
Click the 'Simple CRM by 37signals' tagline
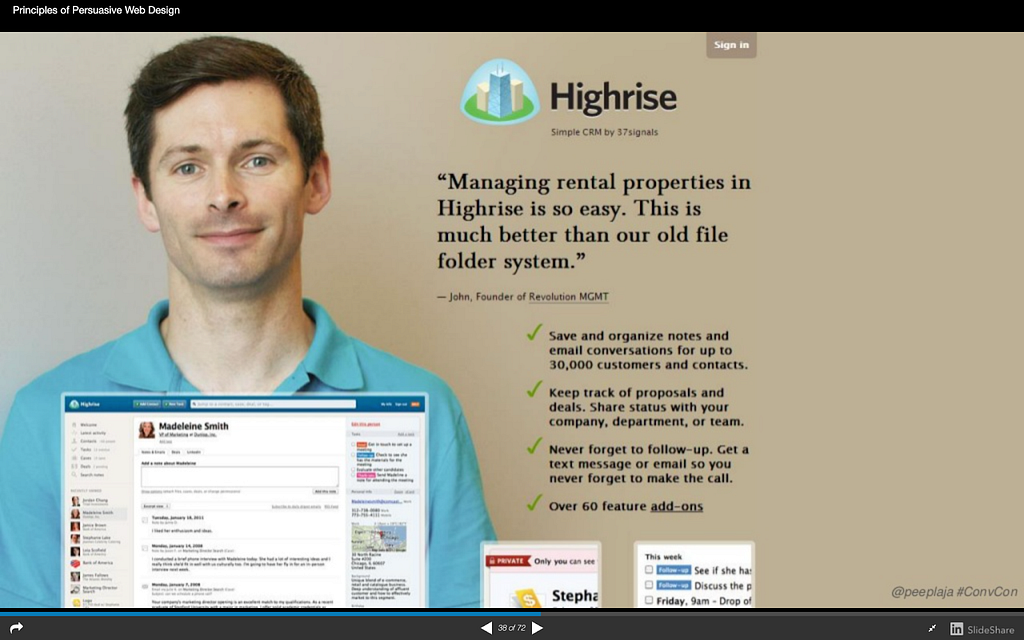604,132
